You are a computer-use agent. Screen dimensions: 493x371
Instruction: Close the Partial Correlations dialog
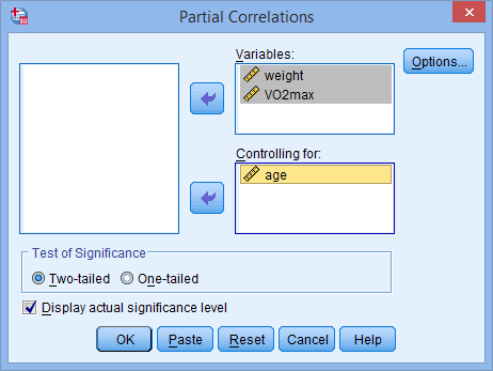click(469, 12)
